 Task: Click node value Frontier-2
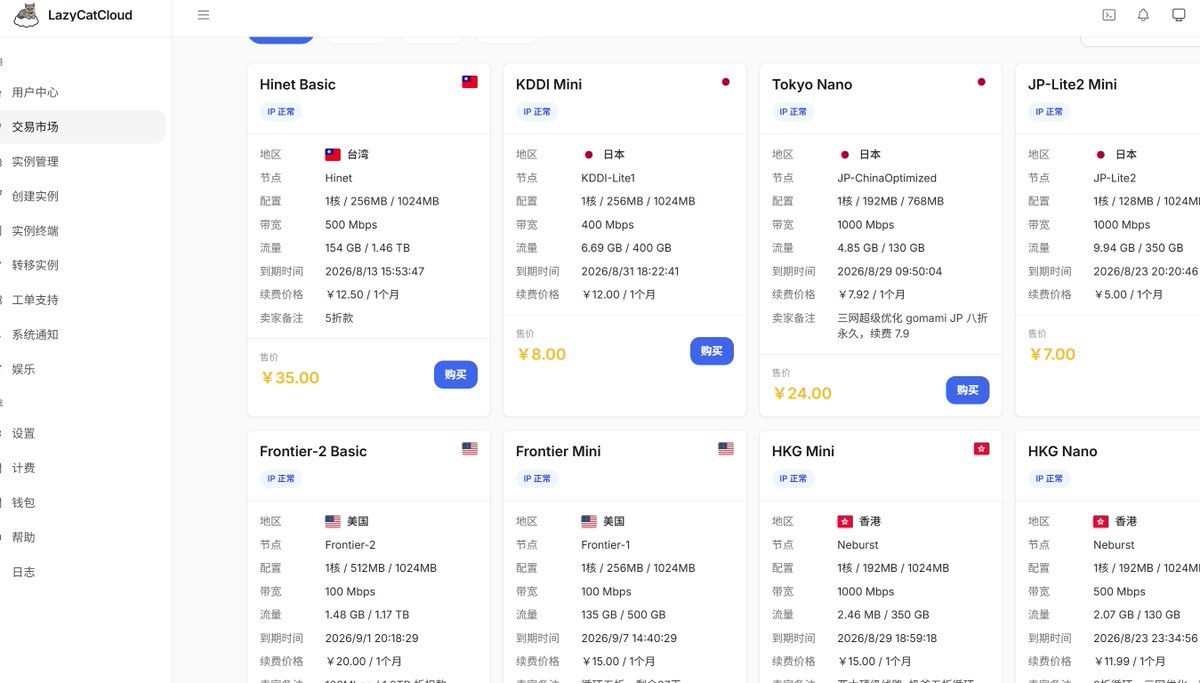(x=350, y=545)
